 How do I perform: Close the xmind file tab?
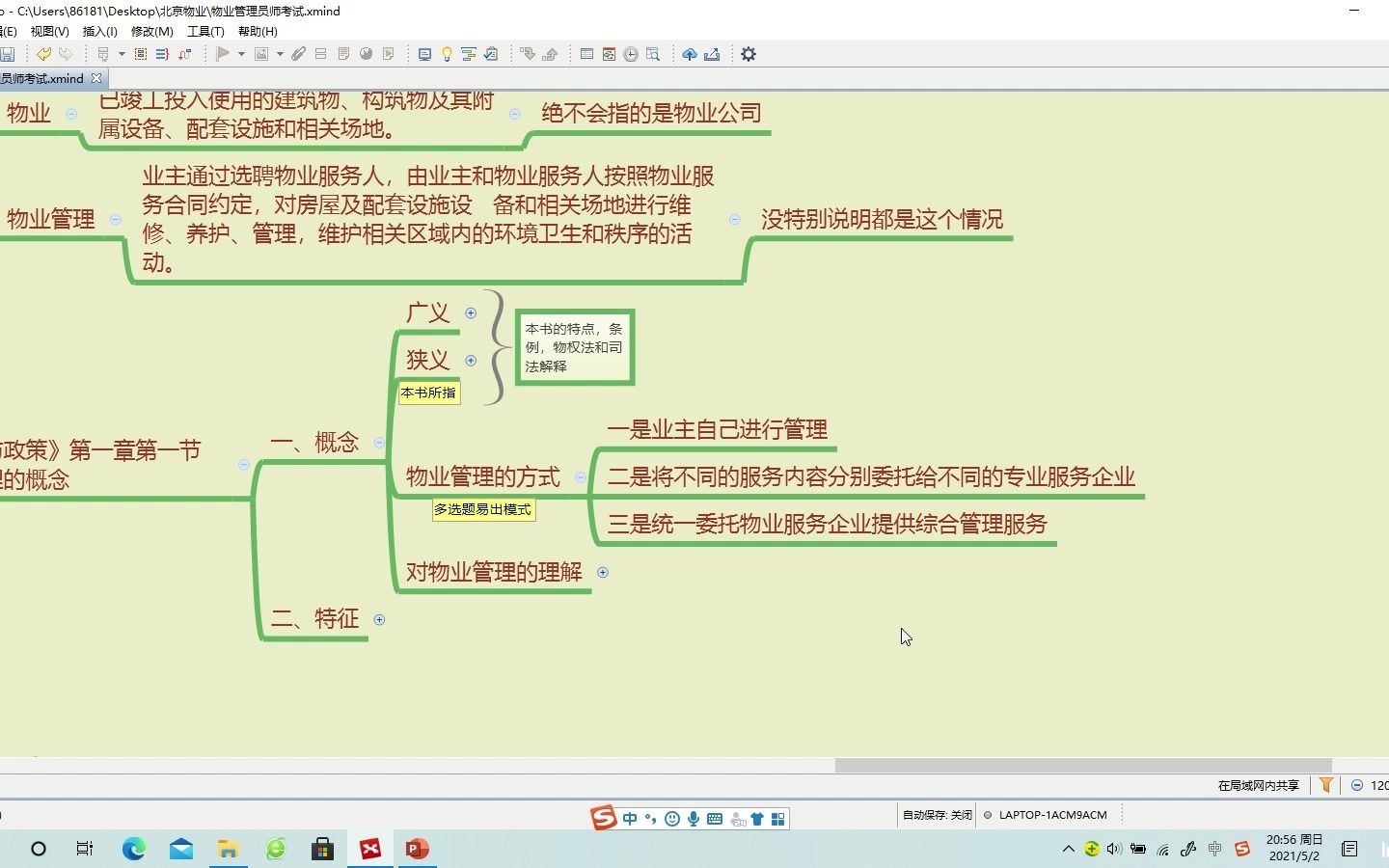[x=96, y=79]
